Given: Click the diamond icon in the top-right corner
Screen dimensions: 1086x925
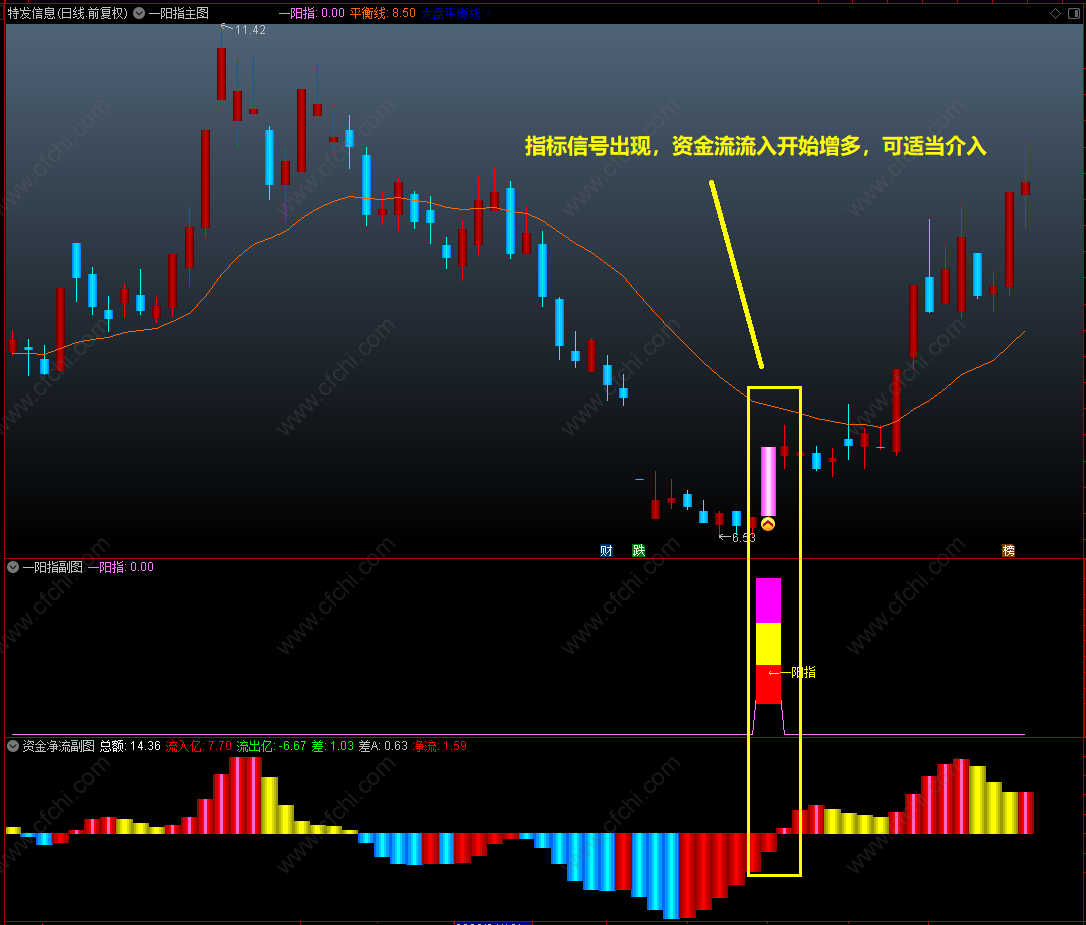Looking at the screenshot, I should pos(1056,13).
